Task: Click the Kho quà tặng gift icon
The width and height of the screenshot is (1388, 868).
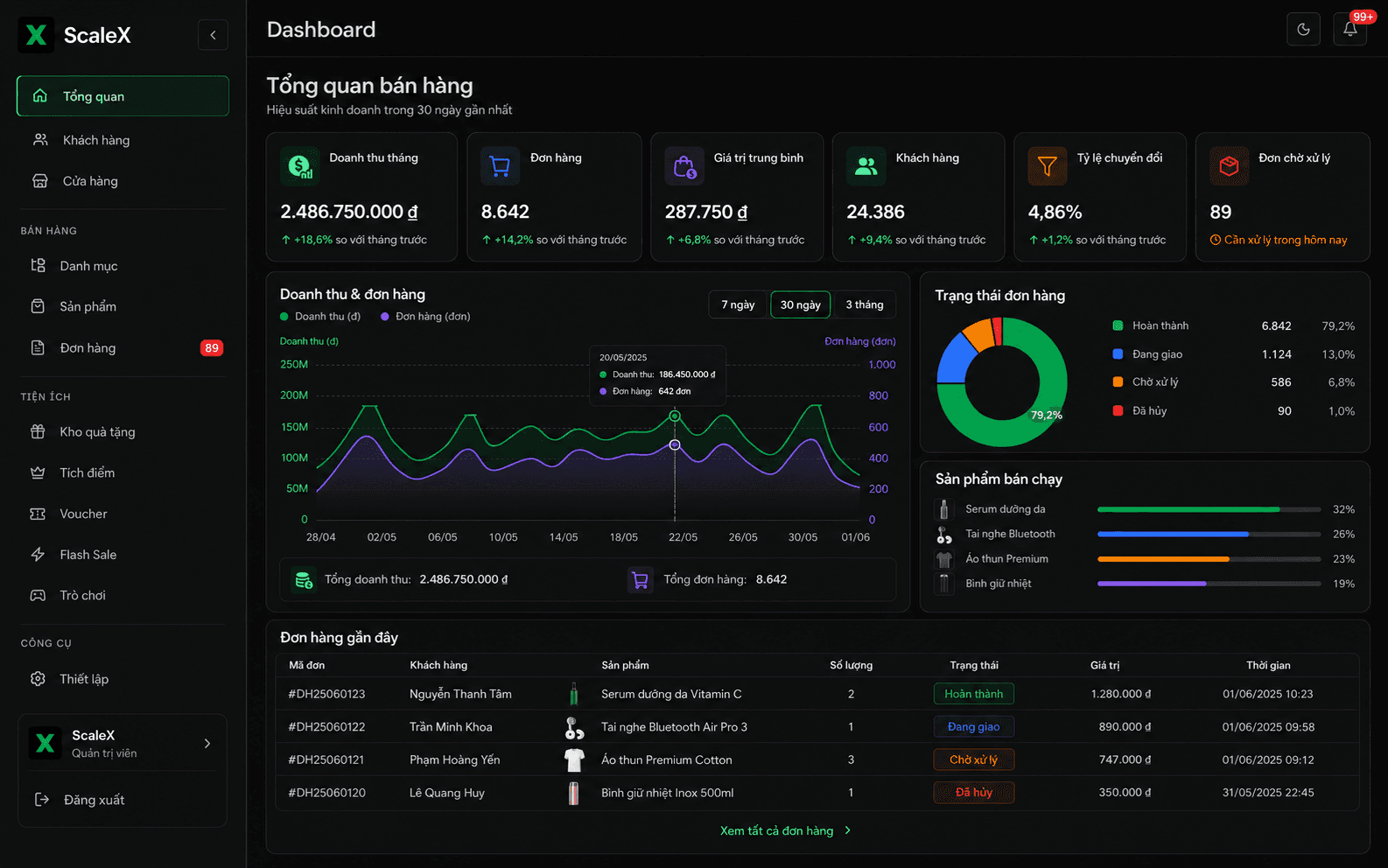Action: [x=38, y=431]
